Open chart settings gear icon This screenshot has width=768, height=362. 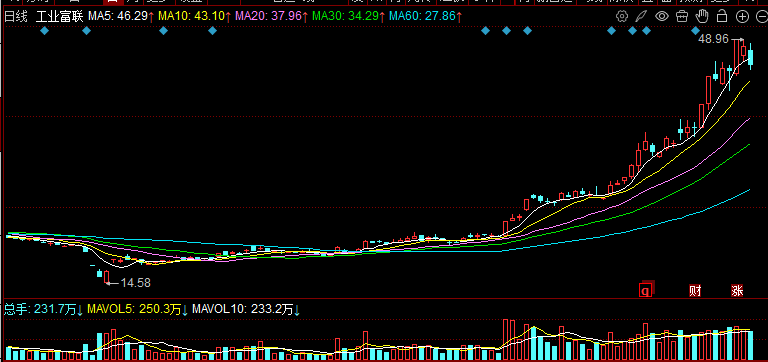(622, 16)
